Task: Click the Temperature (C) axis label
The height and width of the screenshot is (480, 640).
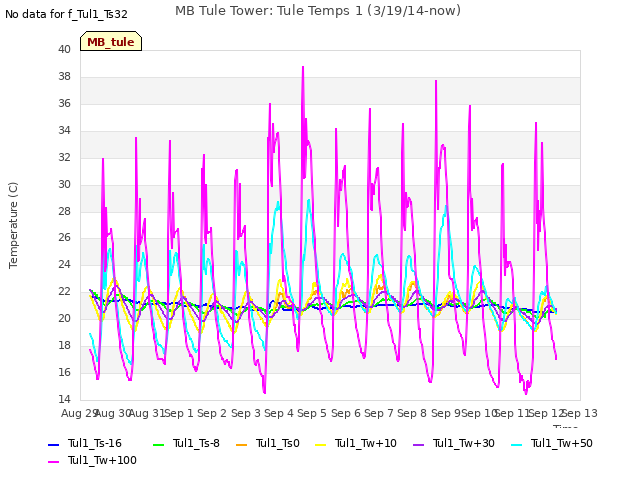Action: (x=13, y=225)
